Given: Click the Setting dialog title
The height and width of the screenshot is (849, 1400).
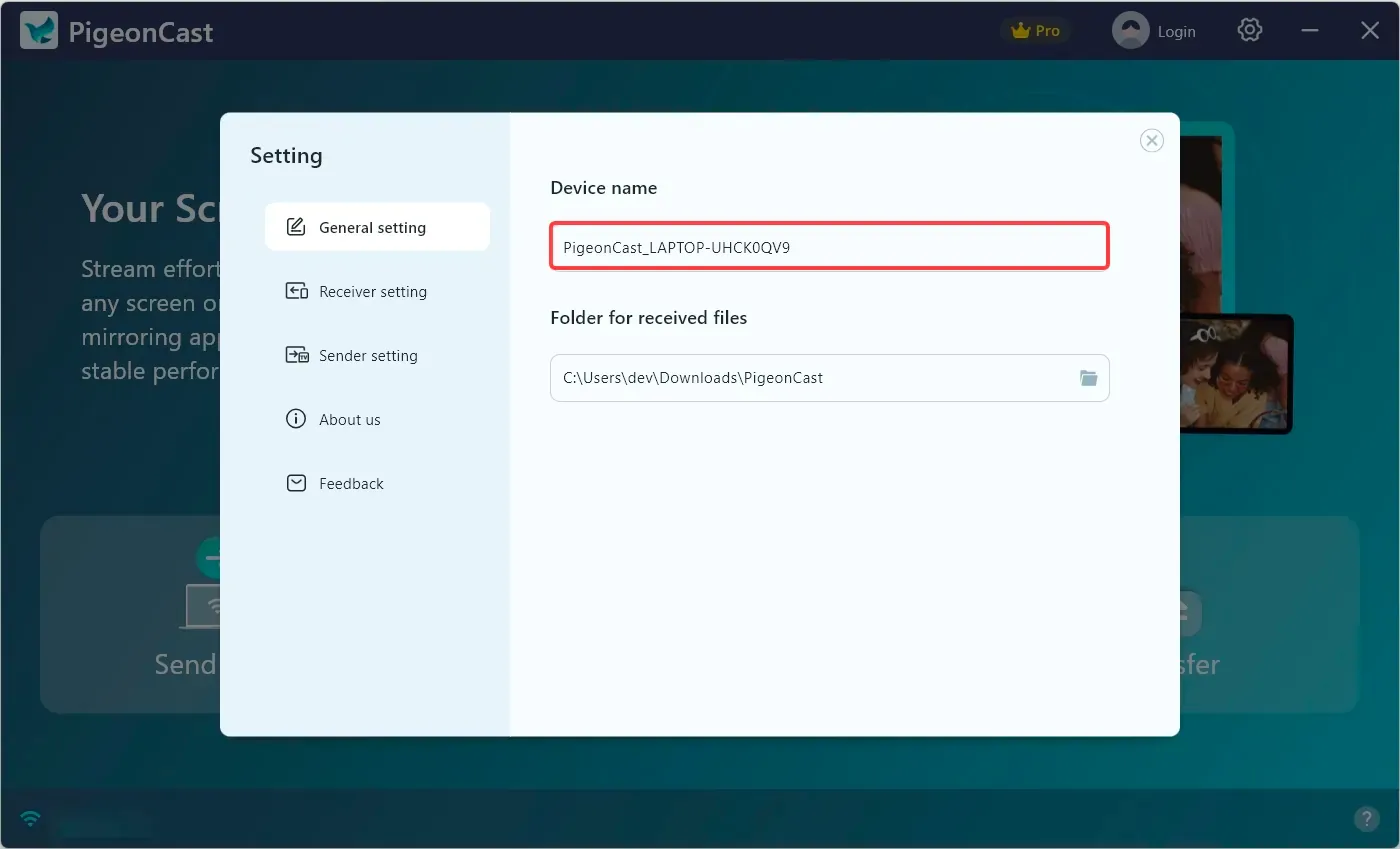Looking at the screenshot, I should (286, 156).
